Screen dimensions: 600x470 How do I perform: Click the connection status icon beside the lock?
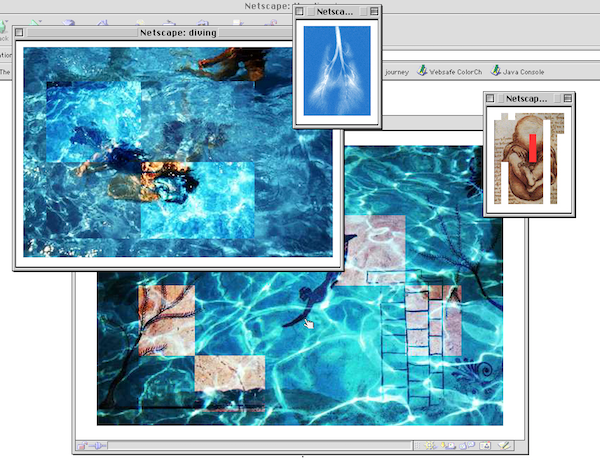(x=99, y=446)
